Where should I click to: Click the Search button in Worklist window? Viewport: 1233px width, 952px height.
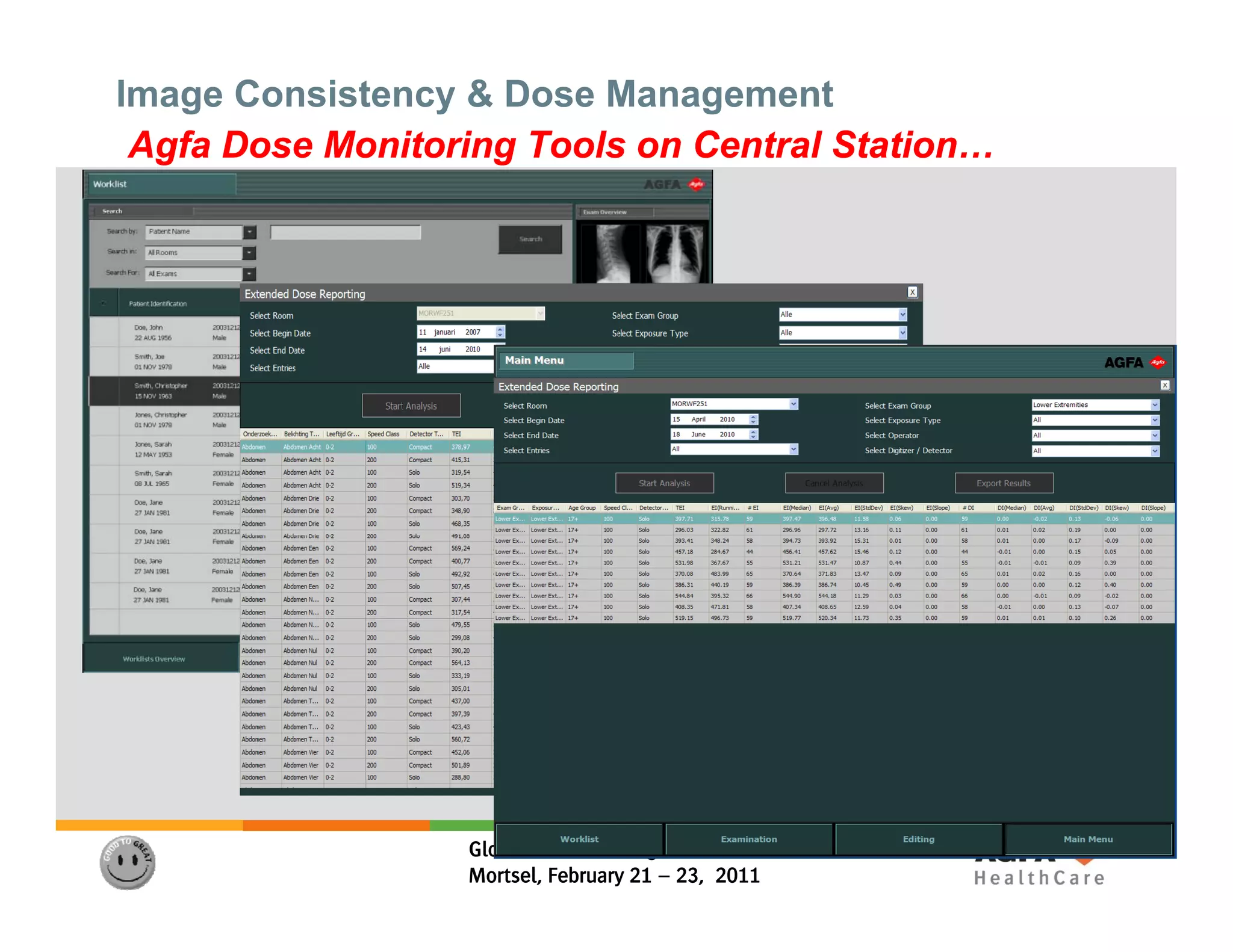click(x=530, y=239)
